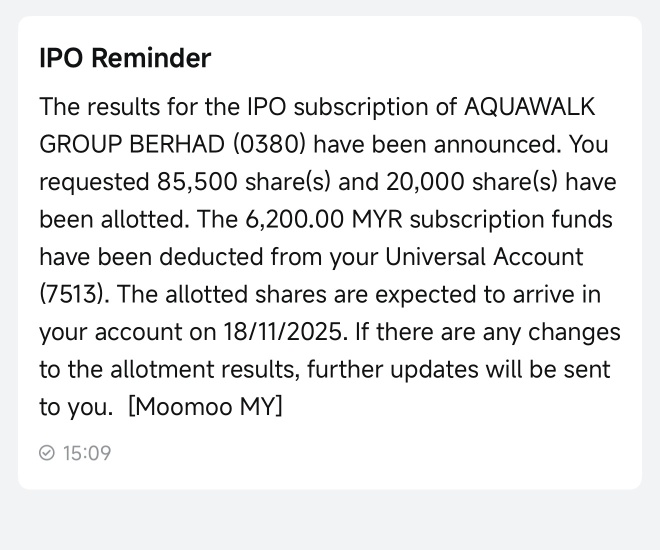This screenshot has width=660, height=550.
Task: Click the 'been allotted' text
Action: click(x=114, y=220)
